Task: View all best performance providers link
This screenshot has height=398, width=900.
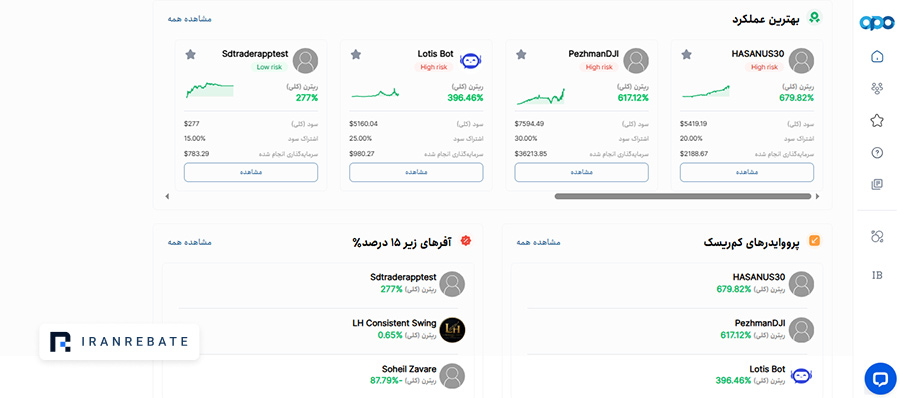Action: click(x=189, y=19)
